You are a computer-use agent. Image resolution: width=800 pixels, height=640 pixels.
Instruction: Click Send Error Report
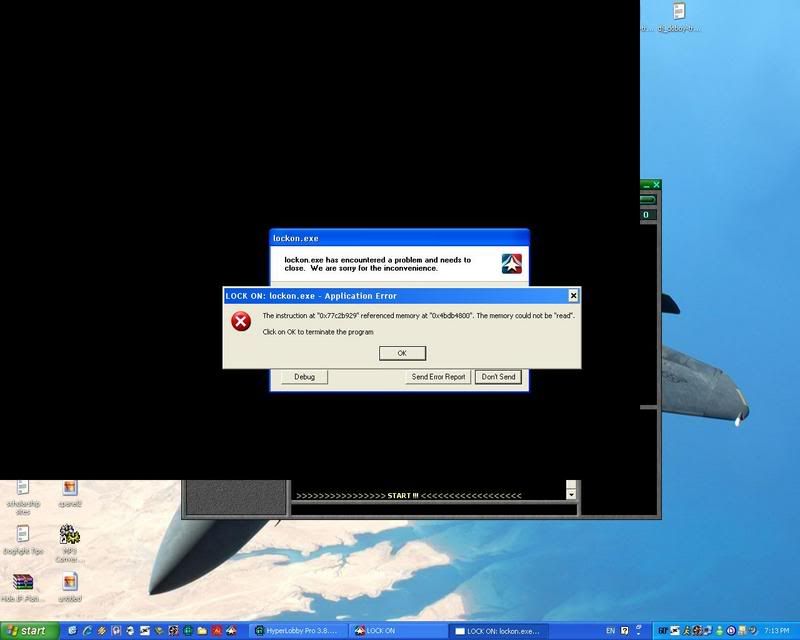point(437,377)
